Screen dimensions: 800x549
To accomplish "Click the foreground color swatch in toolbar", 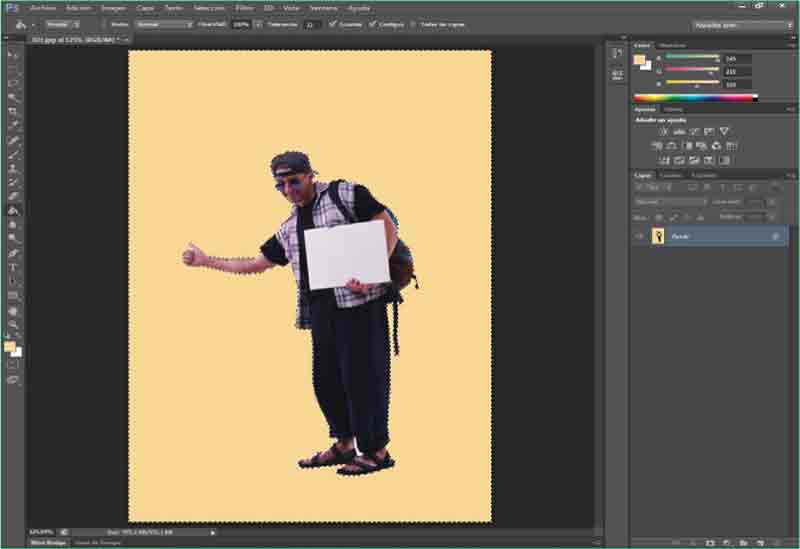I will click(x=9, y=346).
